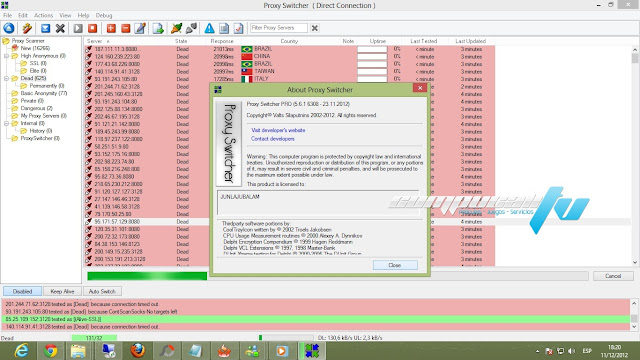Screen dimensions: 640x360
Task: Click the document with red checkmark toolbar icon
Action: pyautogui.click(x=239, y=28)
